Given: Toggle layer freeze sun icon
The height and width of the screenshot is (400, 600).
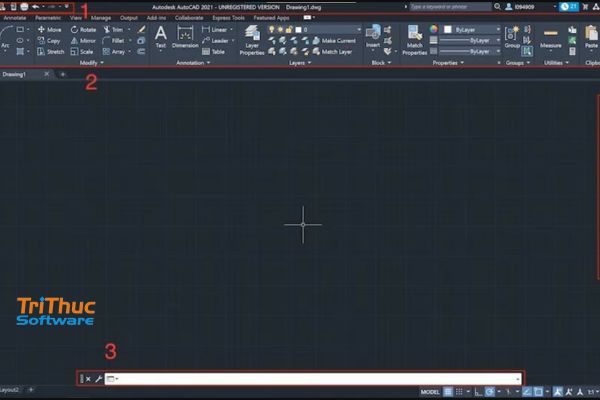Looking at the screenshot, I should click(280, 29).
